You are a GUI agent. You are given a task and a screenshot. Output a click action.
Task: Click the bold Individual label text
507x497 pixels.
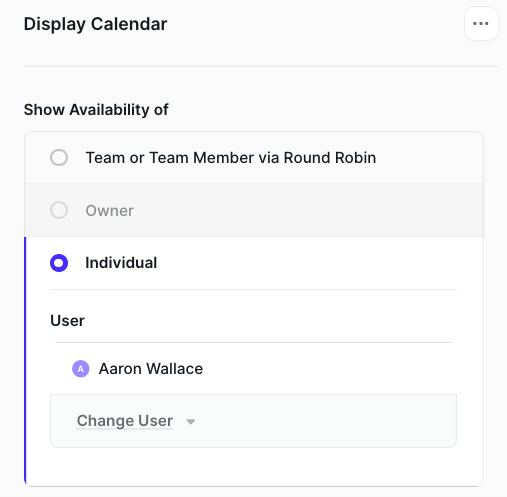point(121,263)
